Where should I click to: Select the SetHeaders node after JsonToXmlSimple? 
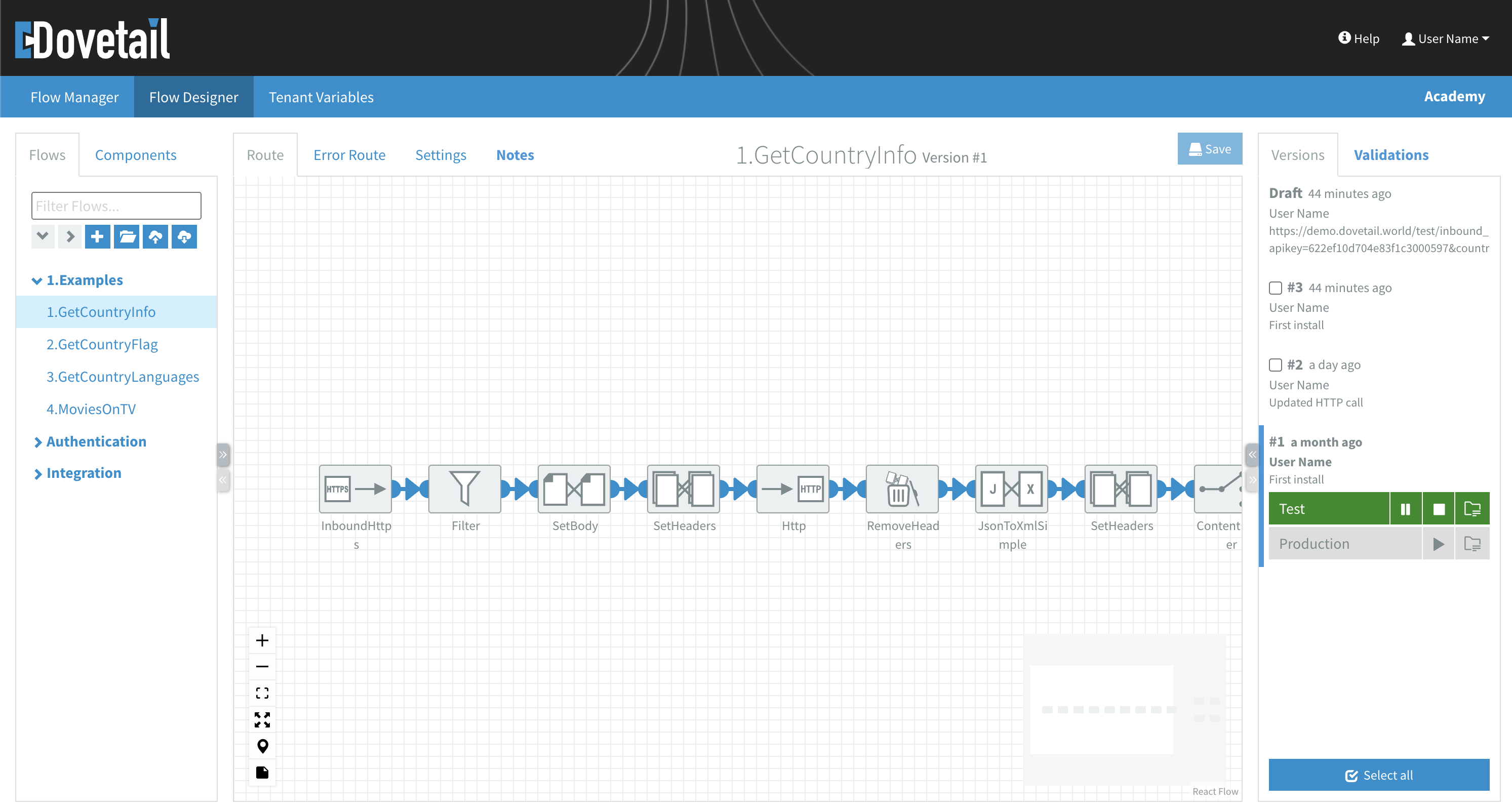pos(1121,489)
